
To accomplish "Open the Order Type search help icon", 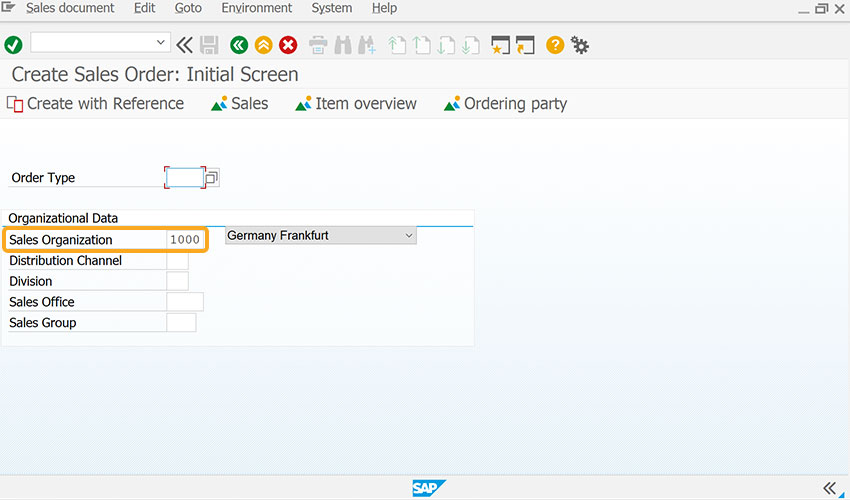I will coord(212,177).
